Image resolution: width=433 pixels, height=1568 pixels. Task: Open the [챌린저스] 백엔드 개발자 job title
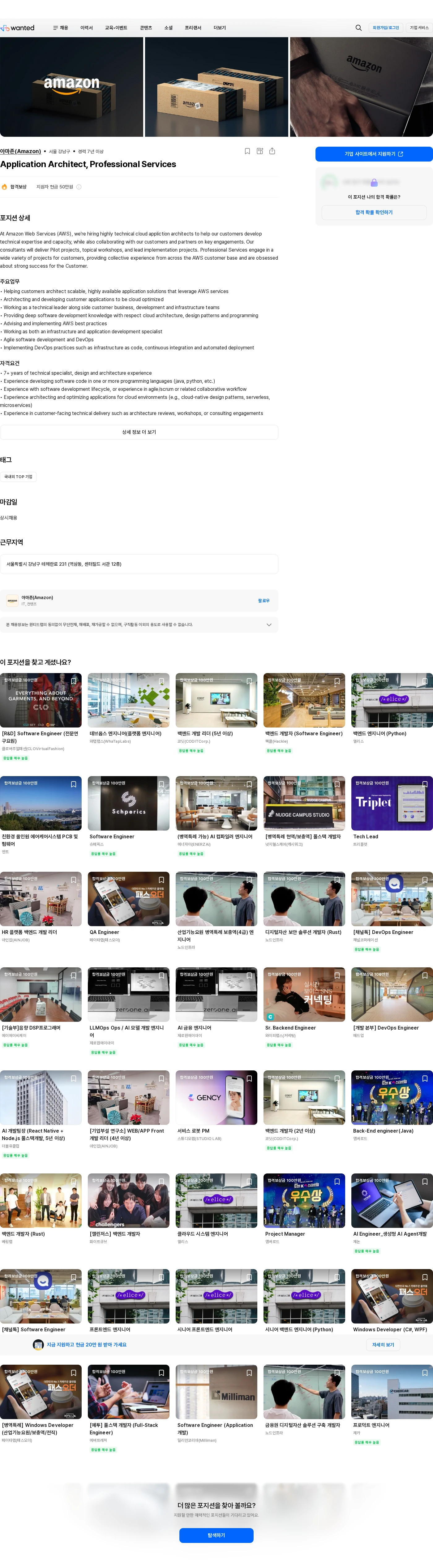(115, 1234)
